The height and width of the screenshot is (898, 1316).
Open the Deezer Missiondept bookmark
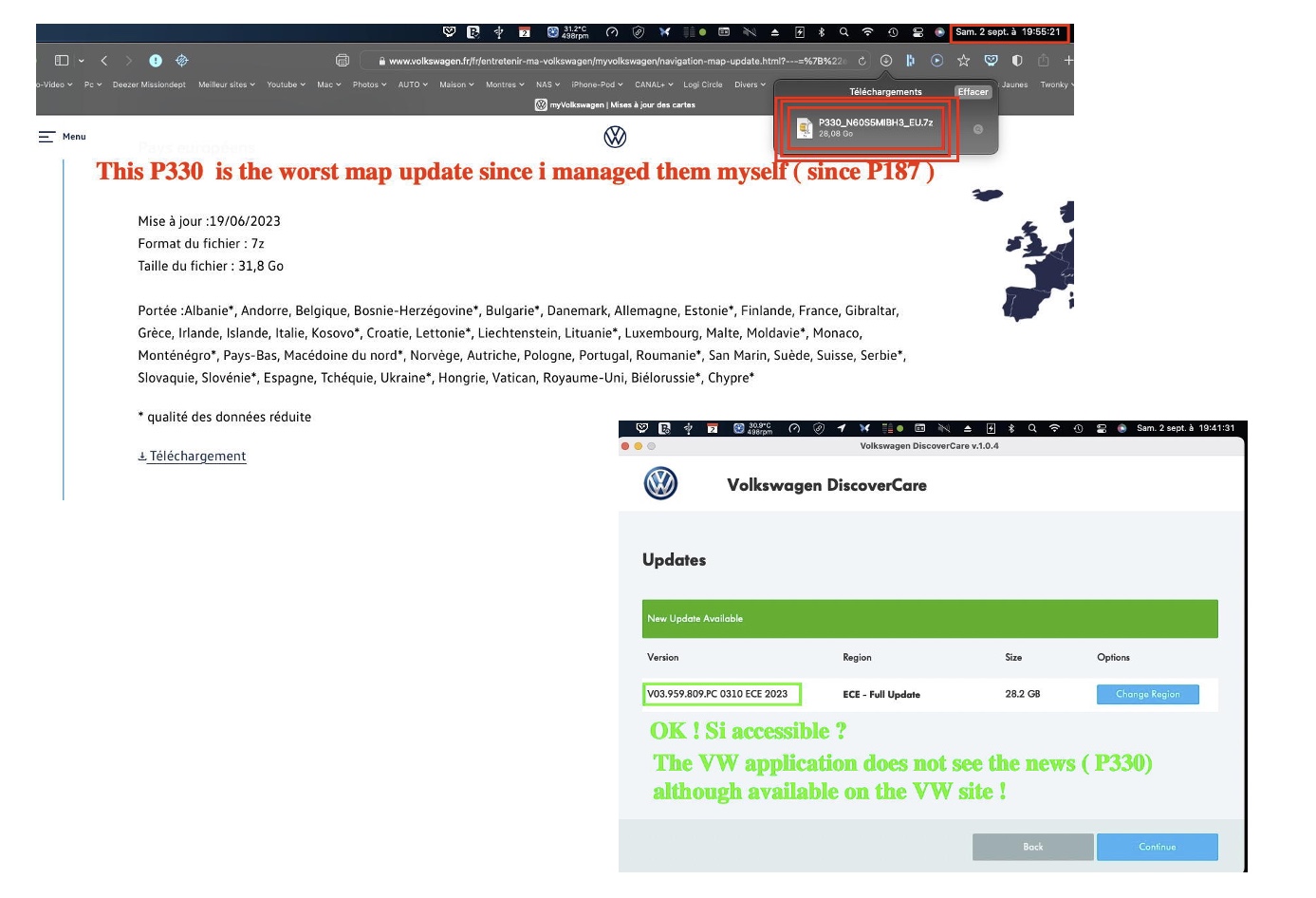click(x=149, y=84)
